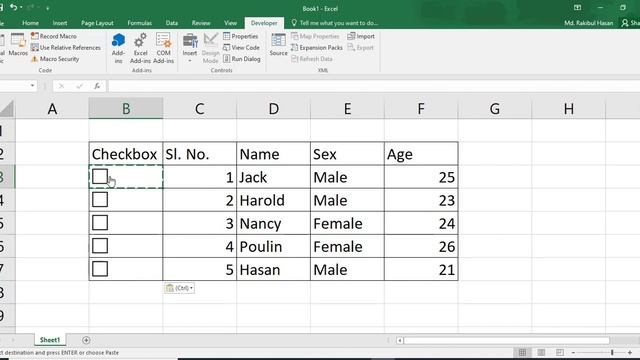Image resolution: width=640 pixels, height=360 pixels.
Task: Click the Select All corner triangle
Action: (7, 109)
